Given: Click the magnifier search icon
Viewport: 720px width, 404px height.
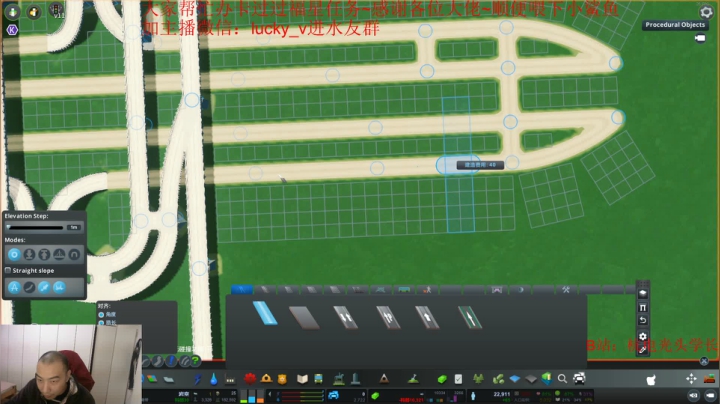Looking at the screenshot, I should click(x=562, y=379).
